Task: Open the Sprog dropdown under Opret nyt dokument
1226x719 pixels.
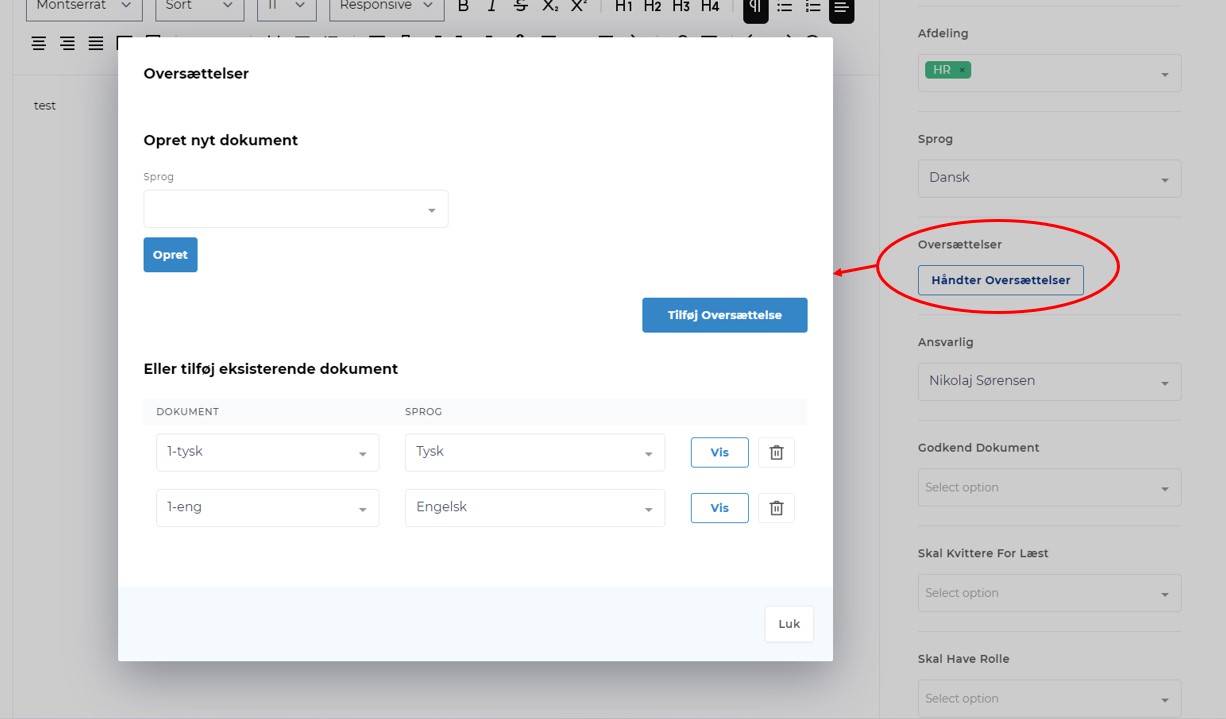Action: click(296, 209)
